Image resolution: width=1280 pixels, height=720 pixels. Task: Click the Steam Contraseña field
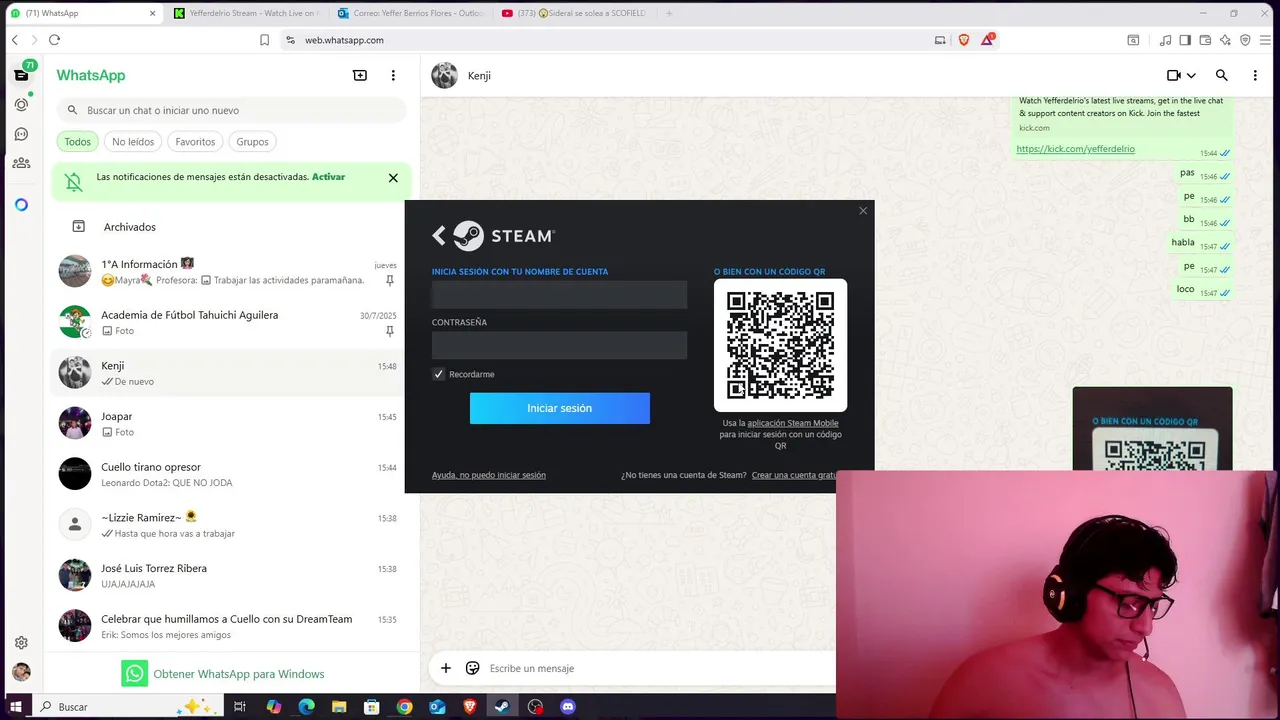pos(559,345)
